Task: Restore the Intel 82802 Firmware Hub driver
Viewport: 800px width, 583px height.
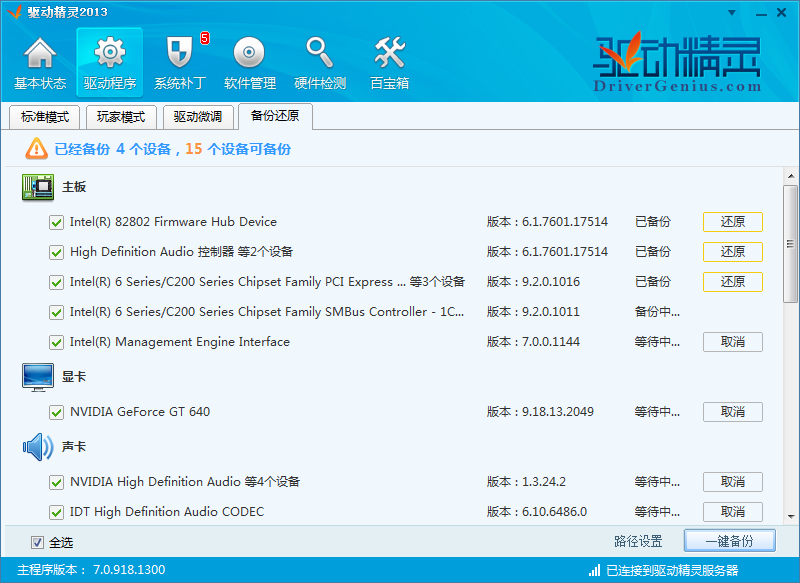Action: coord(733,222)
